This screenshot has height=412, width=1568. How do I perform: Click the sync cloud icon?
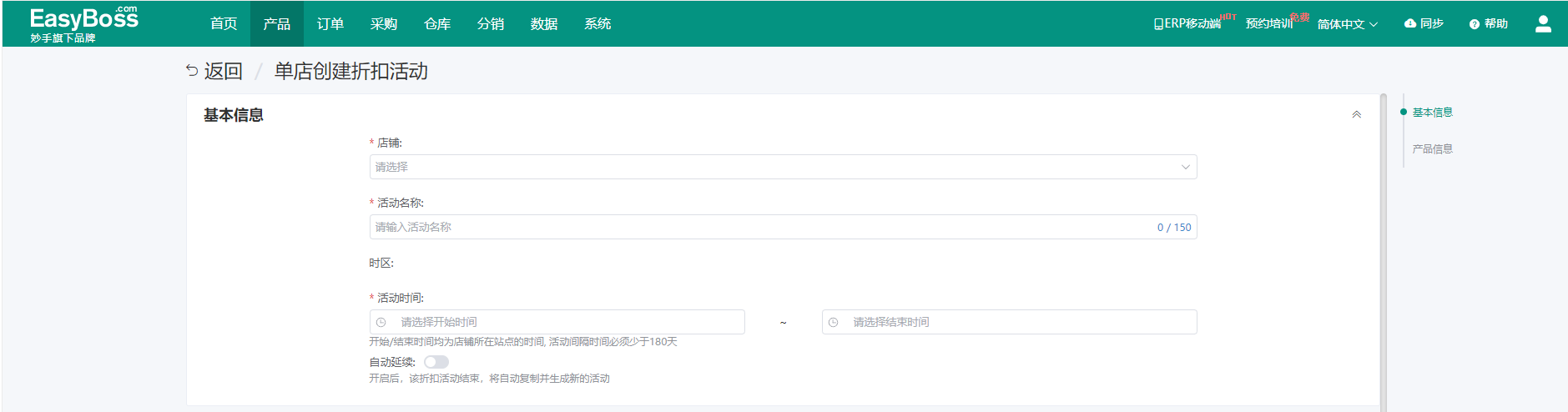point(1410,24)
